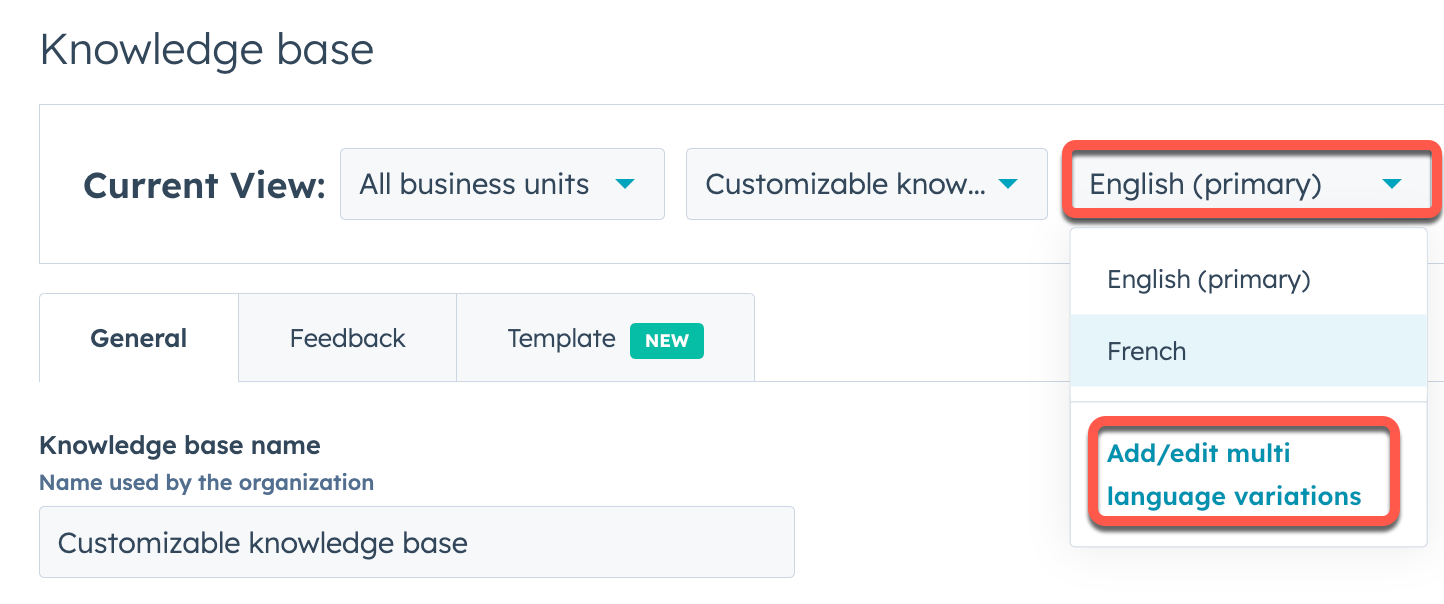This screenshot has width=1444, height=604.
Task: Click the "Current View" label
Action: [x=203, y=184]
